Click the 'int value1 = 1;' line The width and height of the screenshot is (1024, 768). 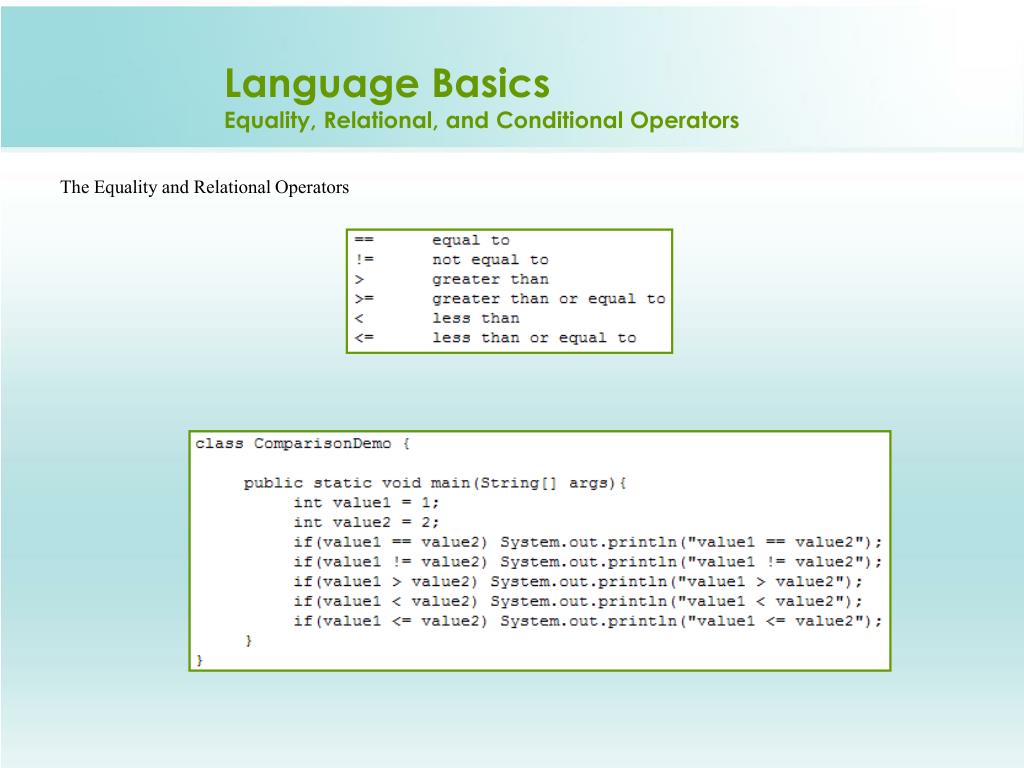click(x=366, y=503)
